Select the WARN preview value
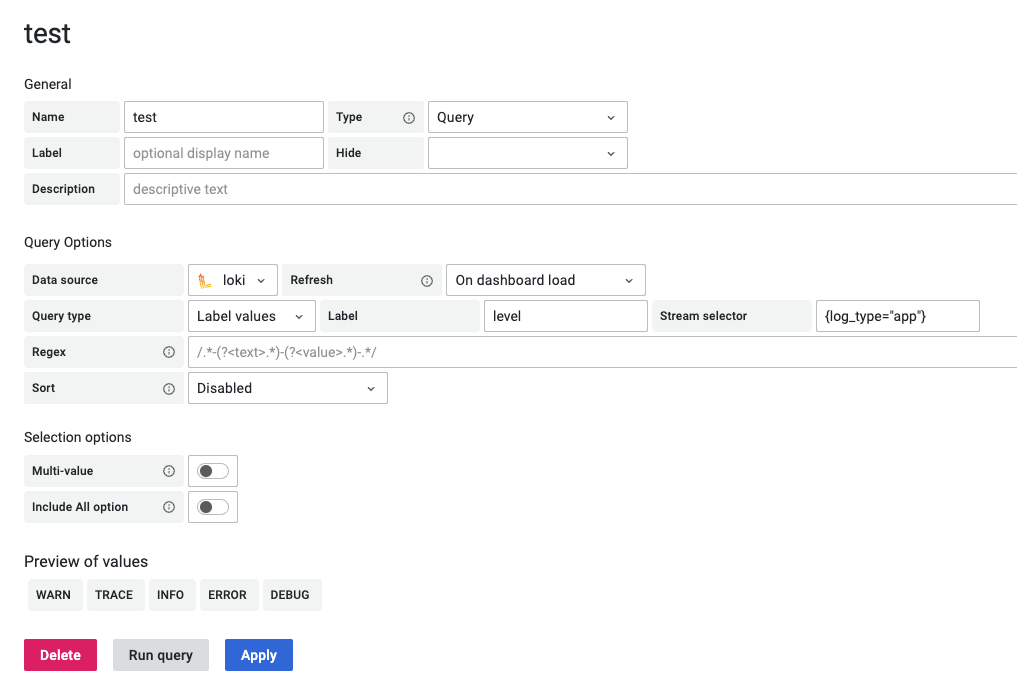The width and height of the screenshot is (1017, 698). click(54, 595)
